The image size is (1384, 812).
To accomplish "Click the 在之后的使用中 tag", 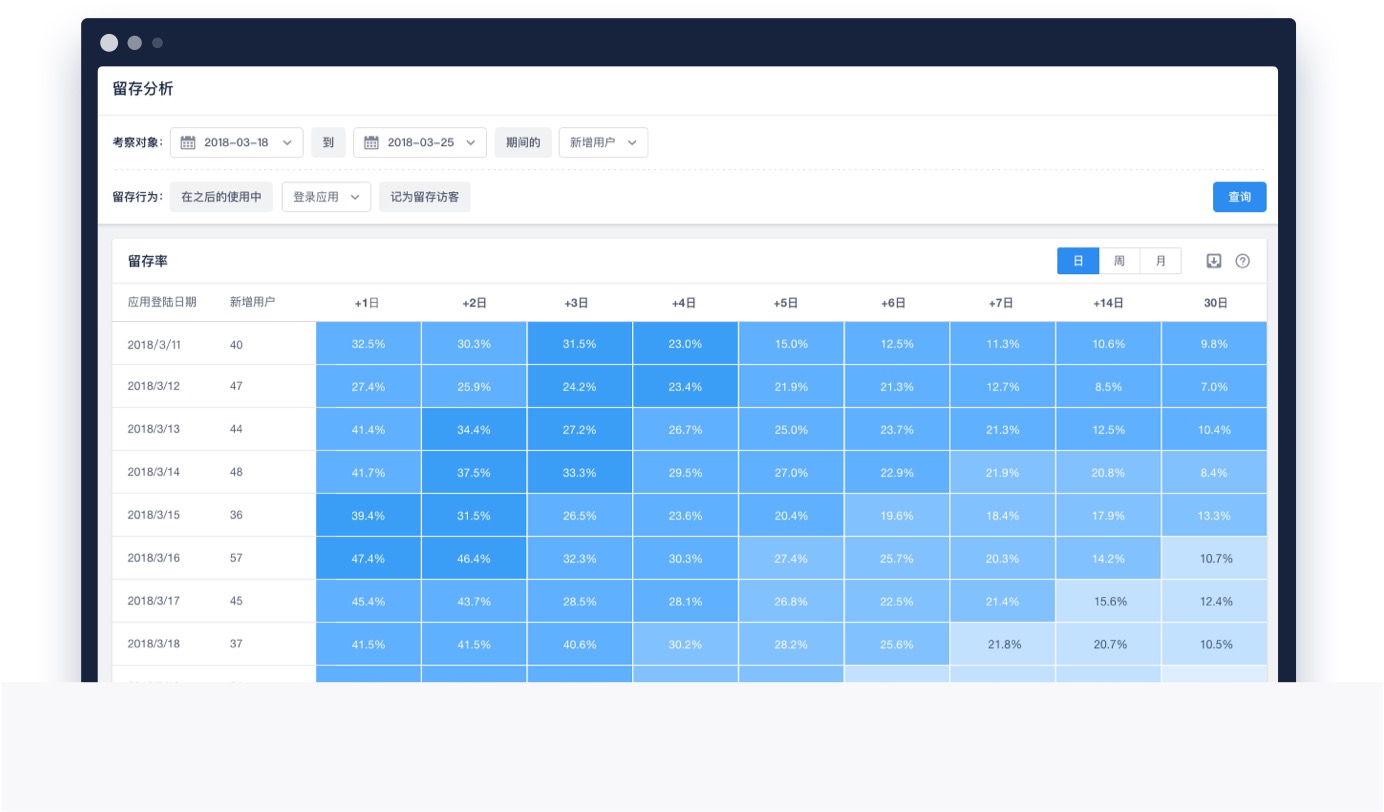I will coord(221,197).
